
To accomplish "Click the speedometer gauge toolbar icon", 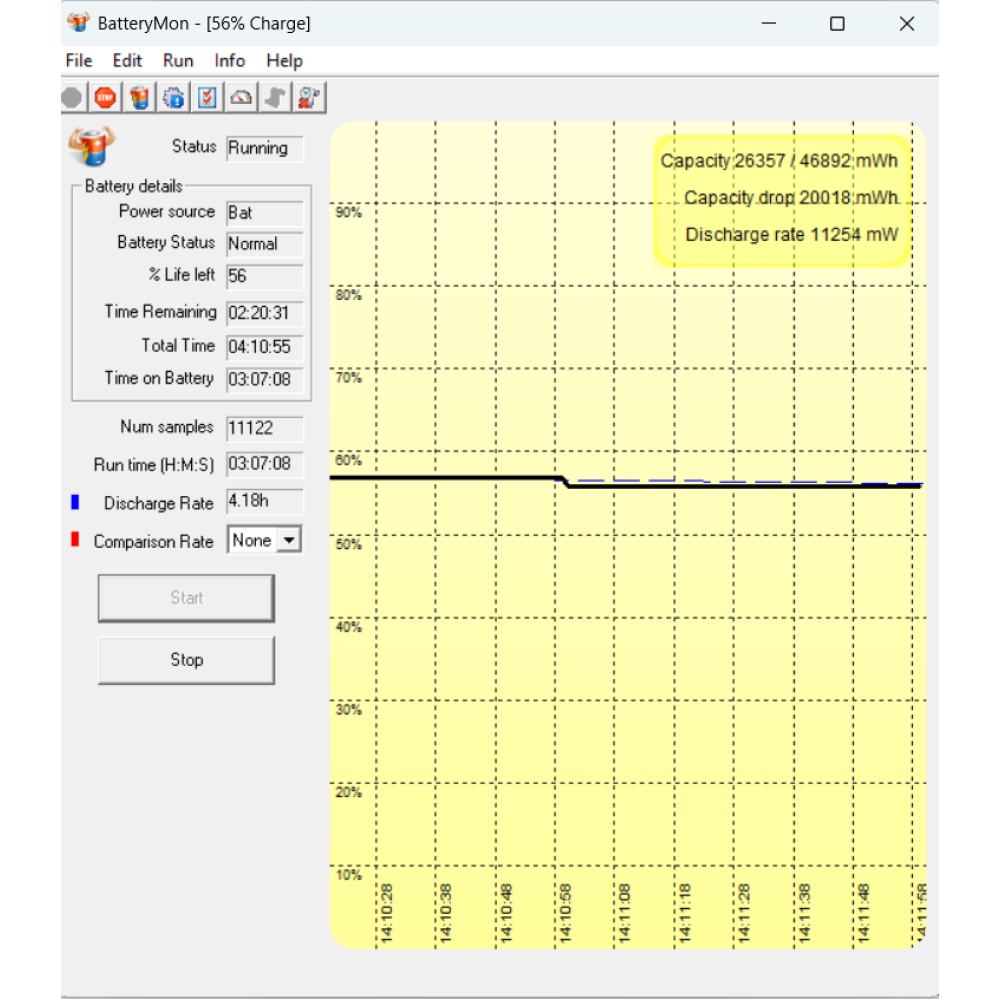I will pos(240,97).
